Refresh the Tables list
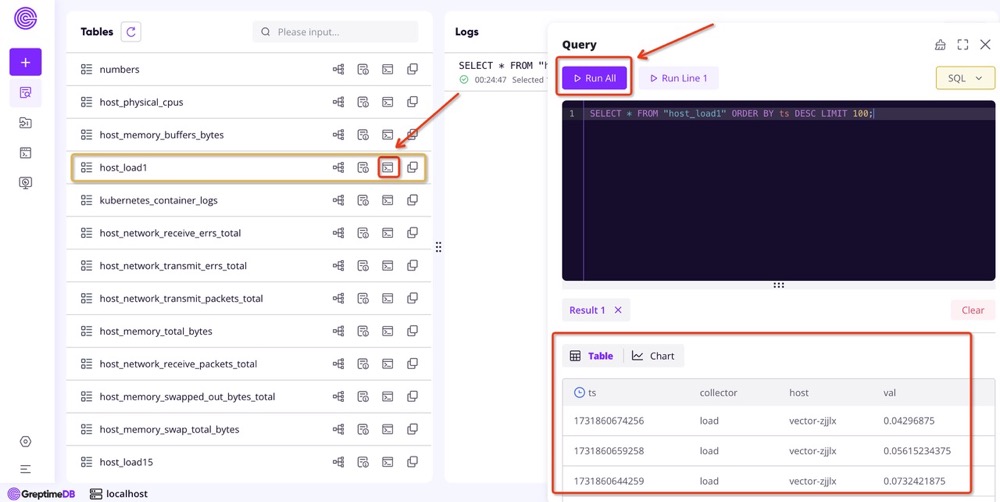 click(x=130, y=32)
